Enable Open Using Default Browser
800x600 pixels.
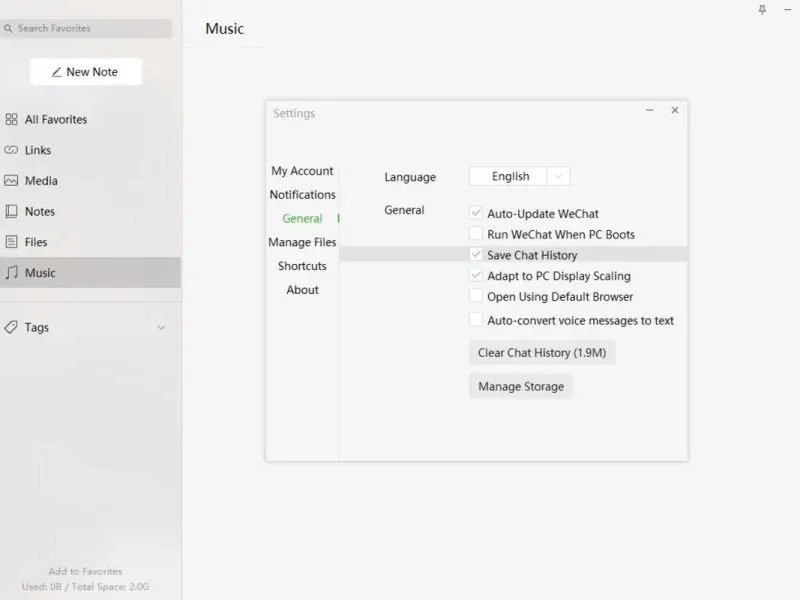(x=476, y=296)
